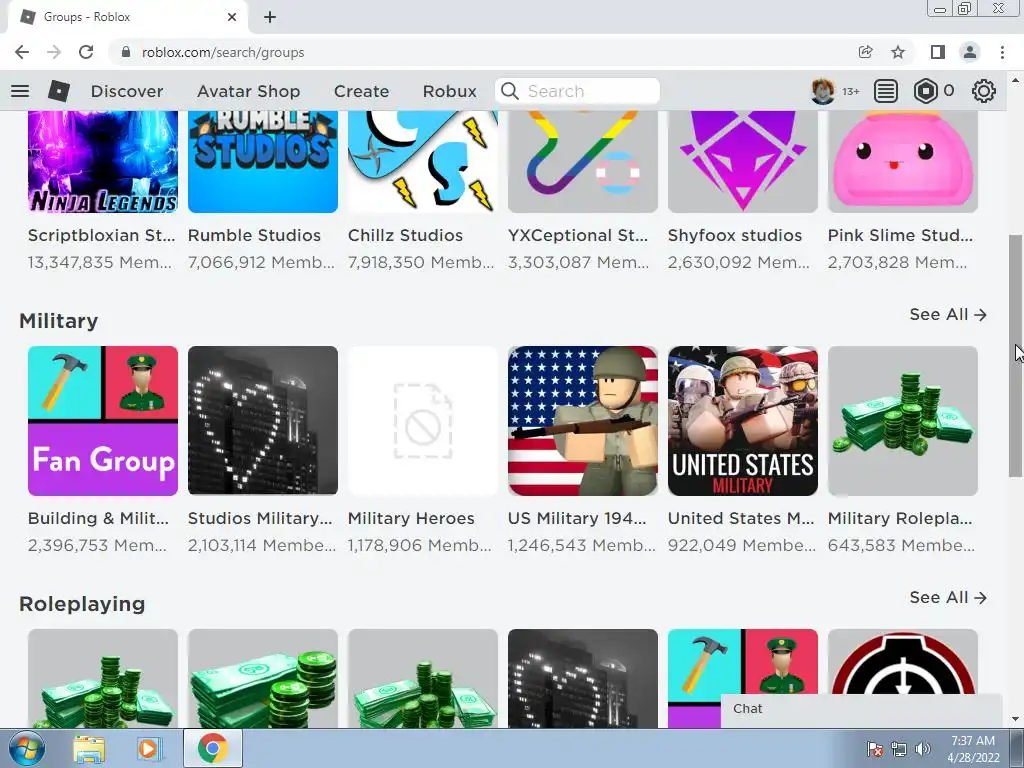
Task: Open the Windows Start menu
Action: tap(27, 748)
